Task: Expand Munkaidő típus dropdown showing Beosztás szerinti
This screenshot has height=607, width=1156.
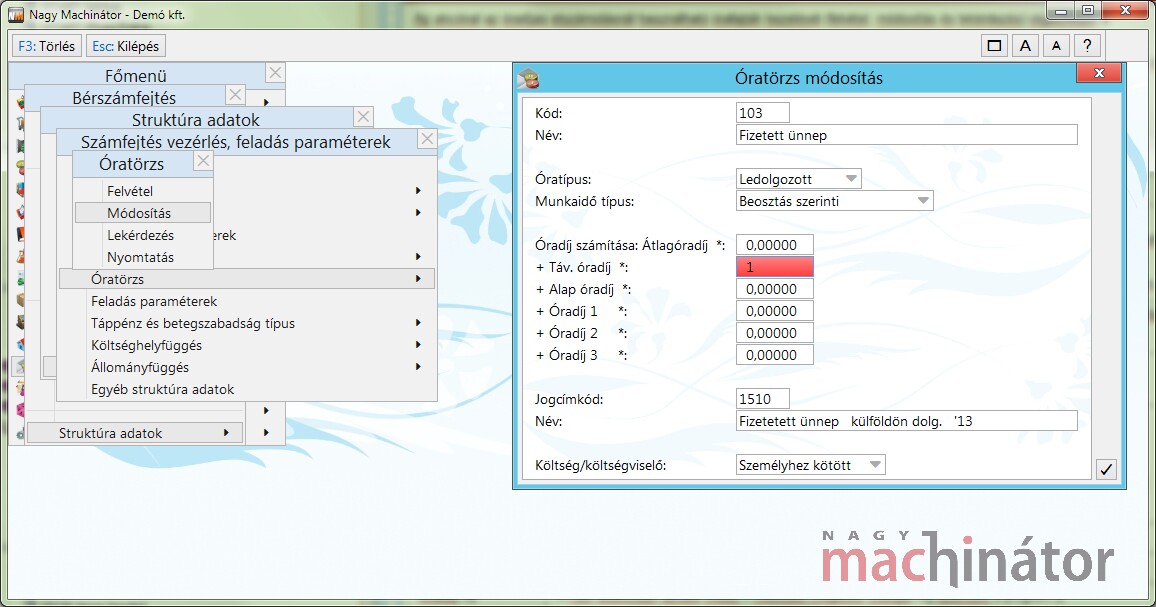Action: pyautogui.click(x=923, y=201)
